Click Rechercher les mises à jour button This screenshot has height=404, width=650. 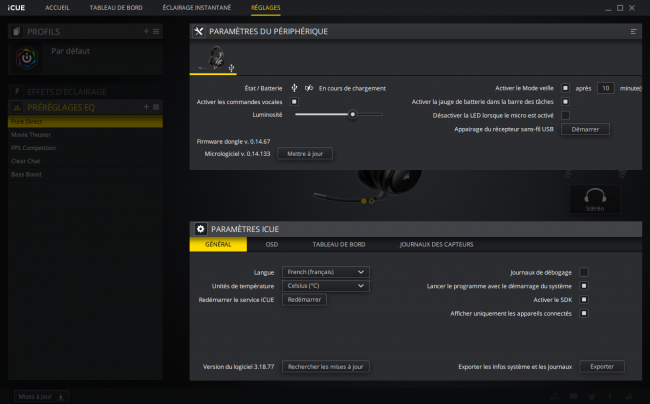pyautogui.click(x=325, y=367)
